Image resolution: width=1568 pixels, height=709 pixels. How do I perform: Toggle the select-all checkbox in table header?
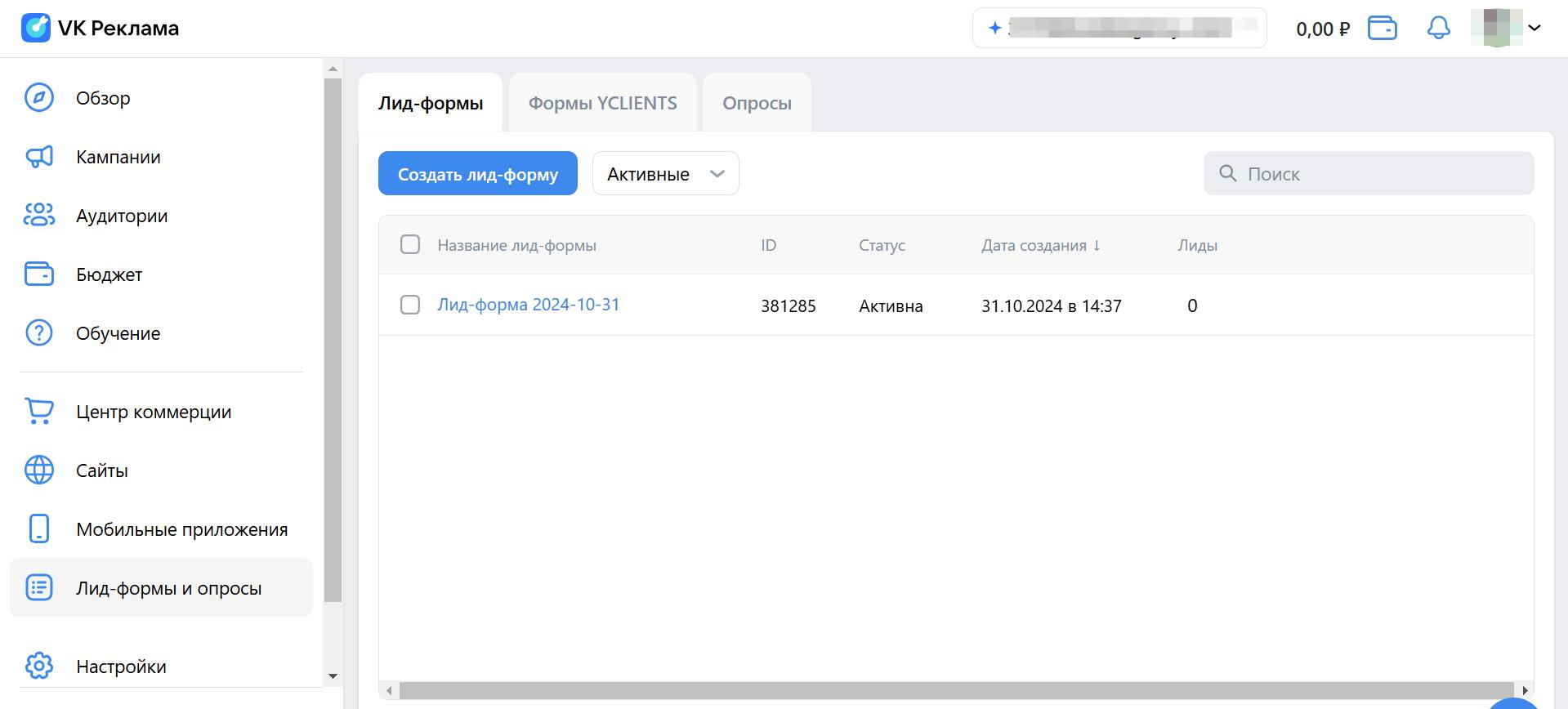point(410,244)
